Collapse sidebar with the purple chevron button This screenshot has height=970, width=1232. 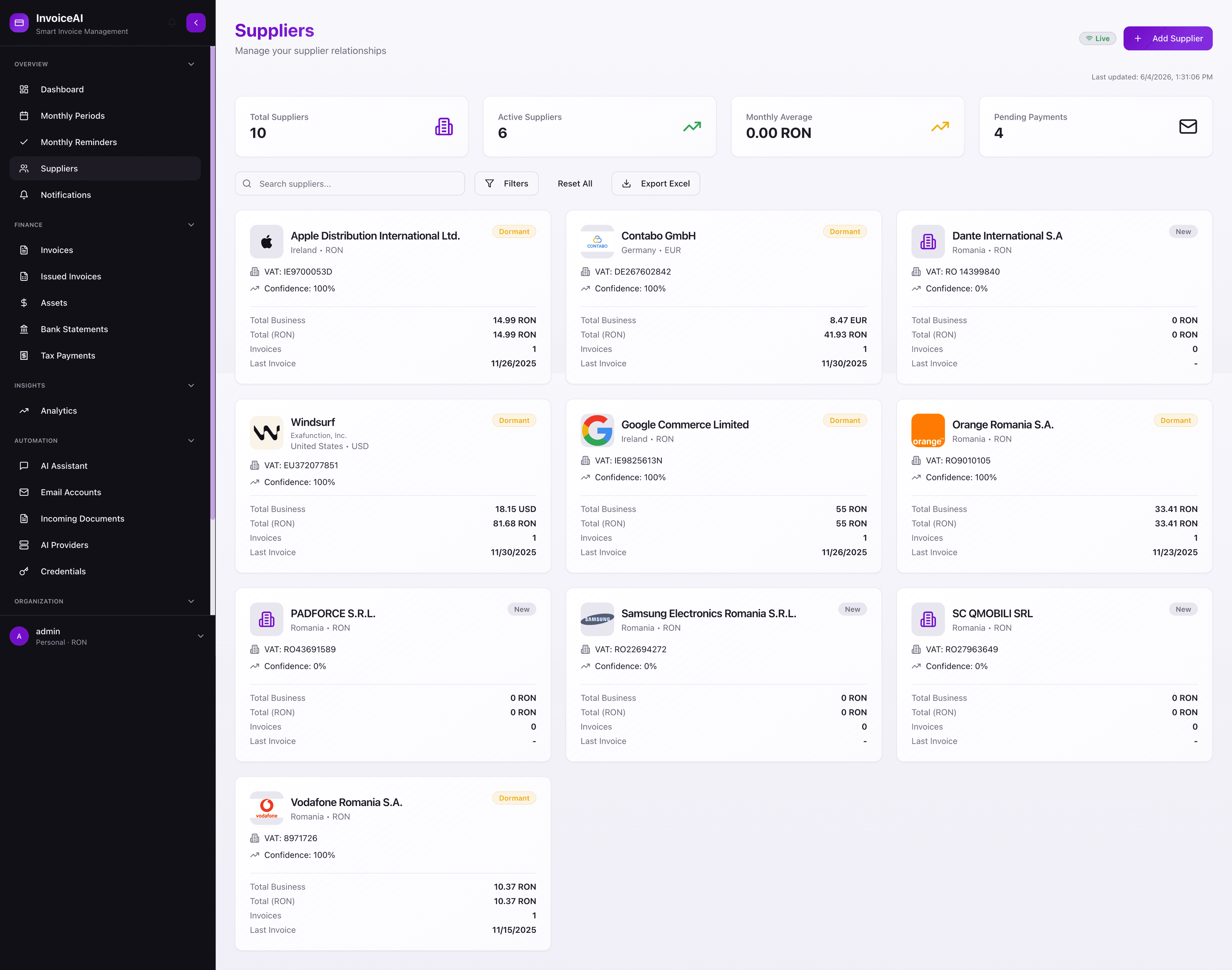click(196, 23)
